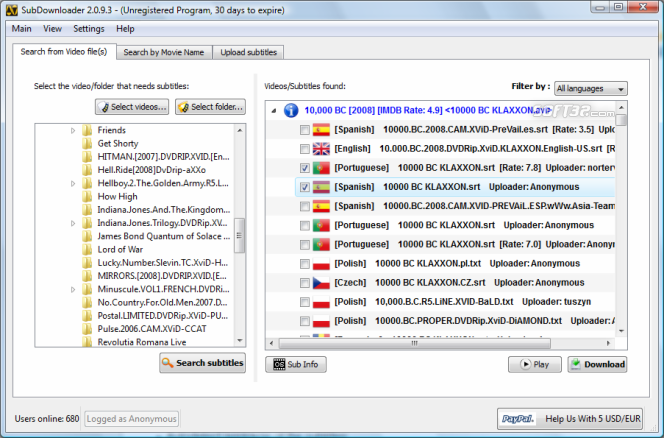The image size is (664, 438).
Task: Open the Settings menu
Action: pyautogui.click(x=89, y=29)
